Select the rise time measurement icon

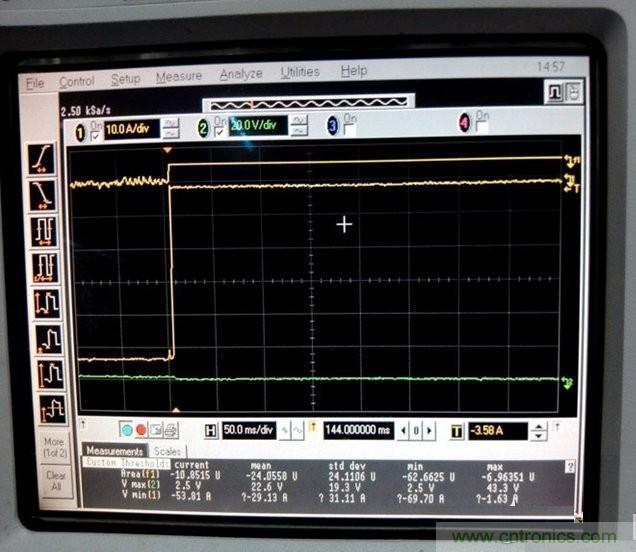coord(42,159)
